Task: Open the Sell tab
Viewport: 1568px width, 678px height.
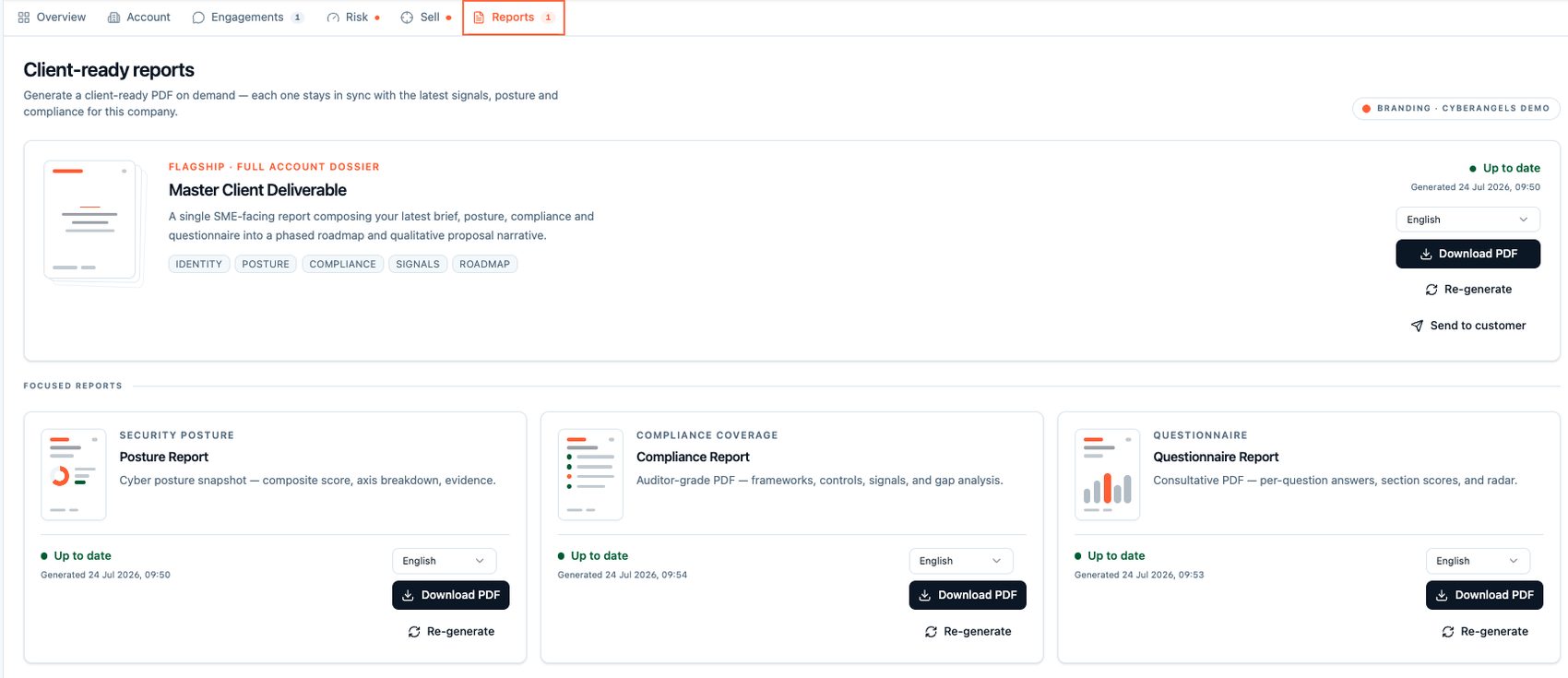Action: tap(426, 18)
